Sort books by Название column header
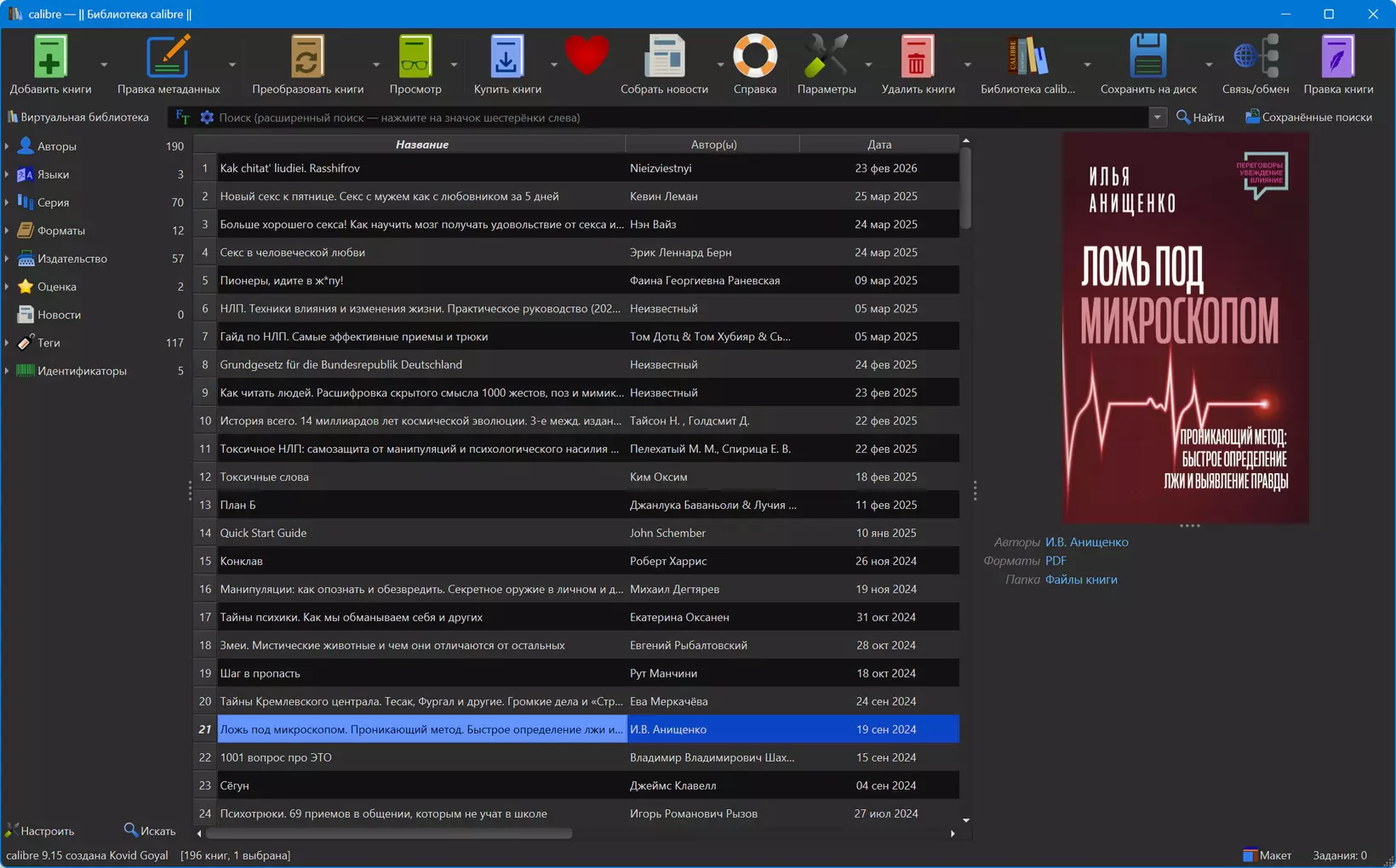Viewport: 1396px width, 868px height. coord(421,145)
